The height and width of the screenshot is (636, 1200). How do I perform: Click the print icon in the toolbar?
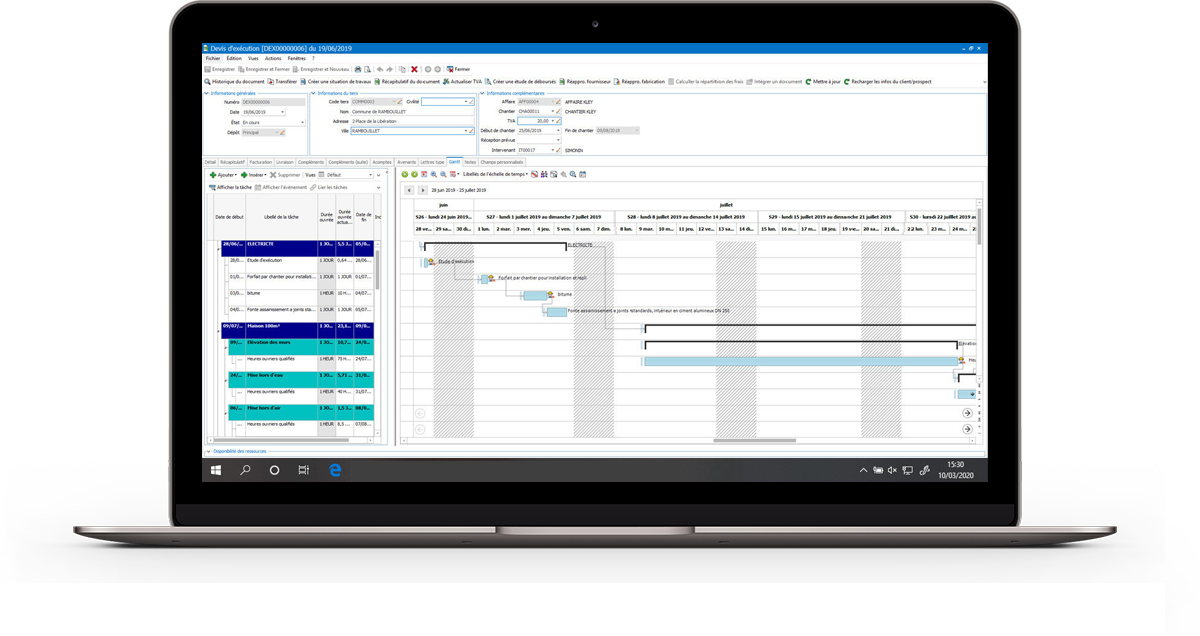358,69
